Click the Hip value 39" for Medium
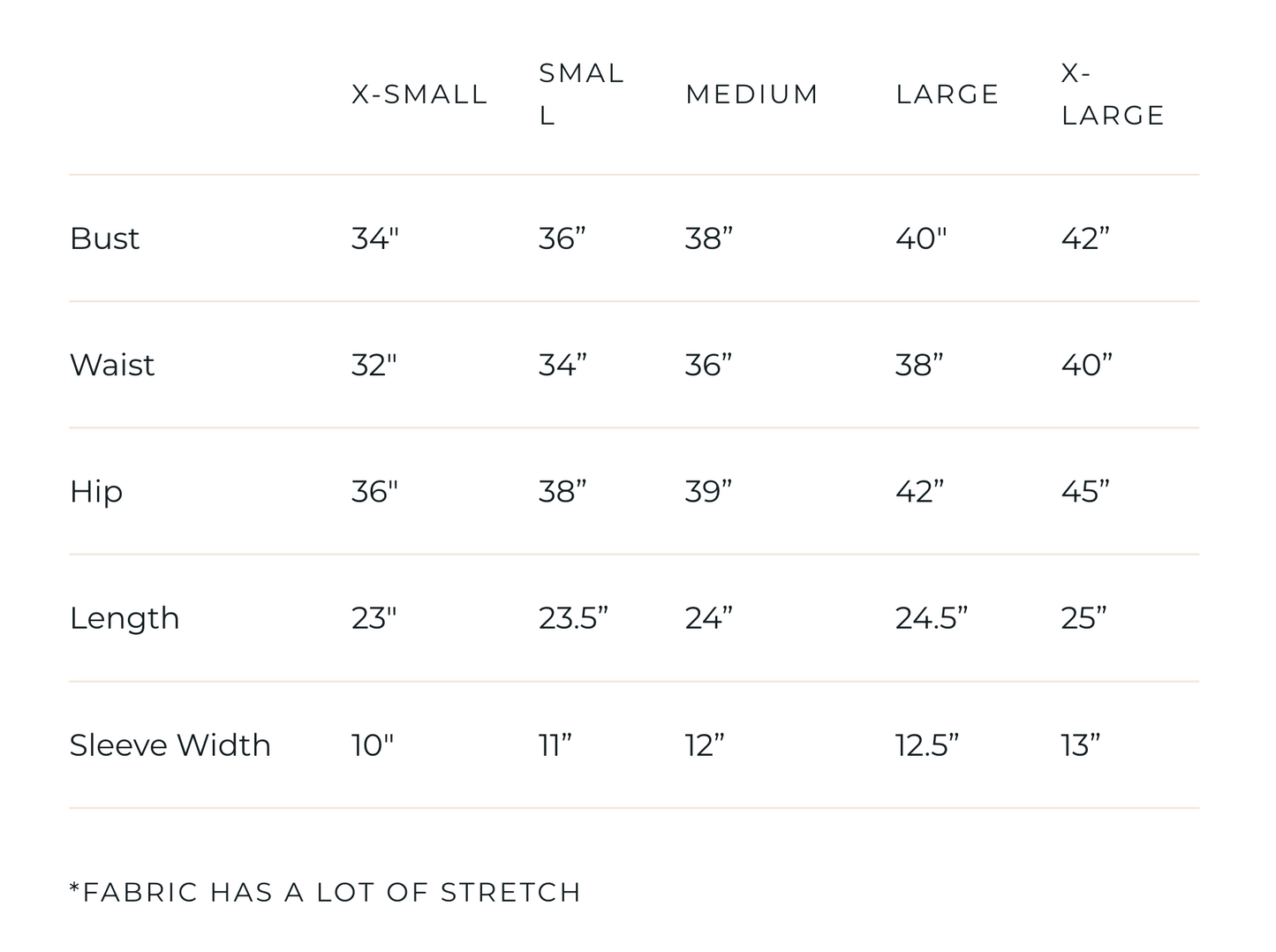Screen dimensions: 1276x952 [708, 492]
